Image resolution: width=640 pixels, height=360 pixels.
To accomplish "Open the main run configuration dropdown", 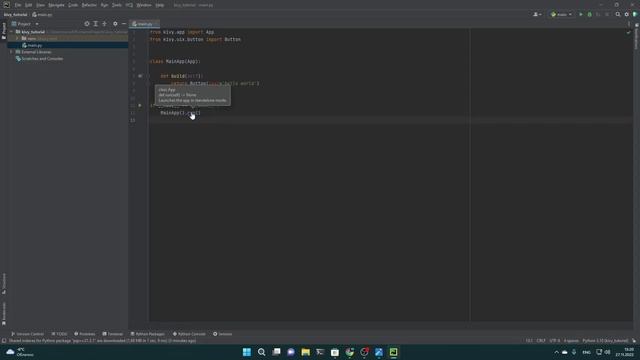I will coord(561,15).
